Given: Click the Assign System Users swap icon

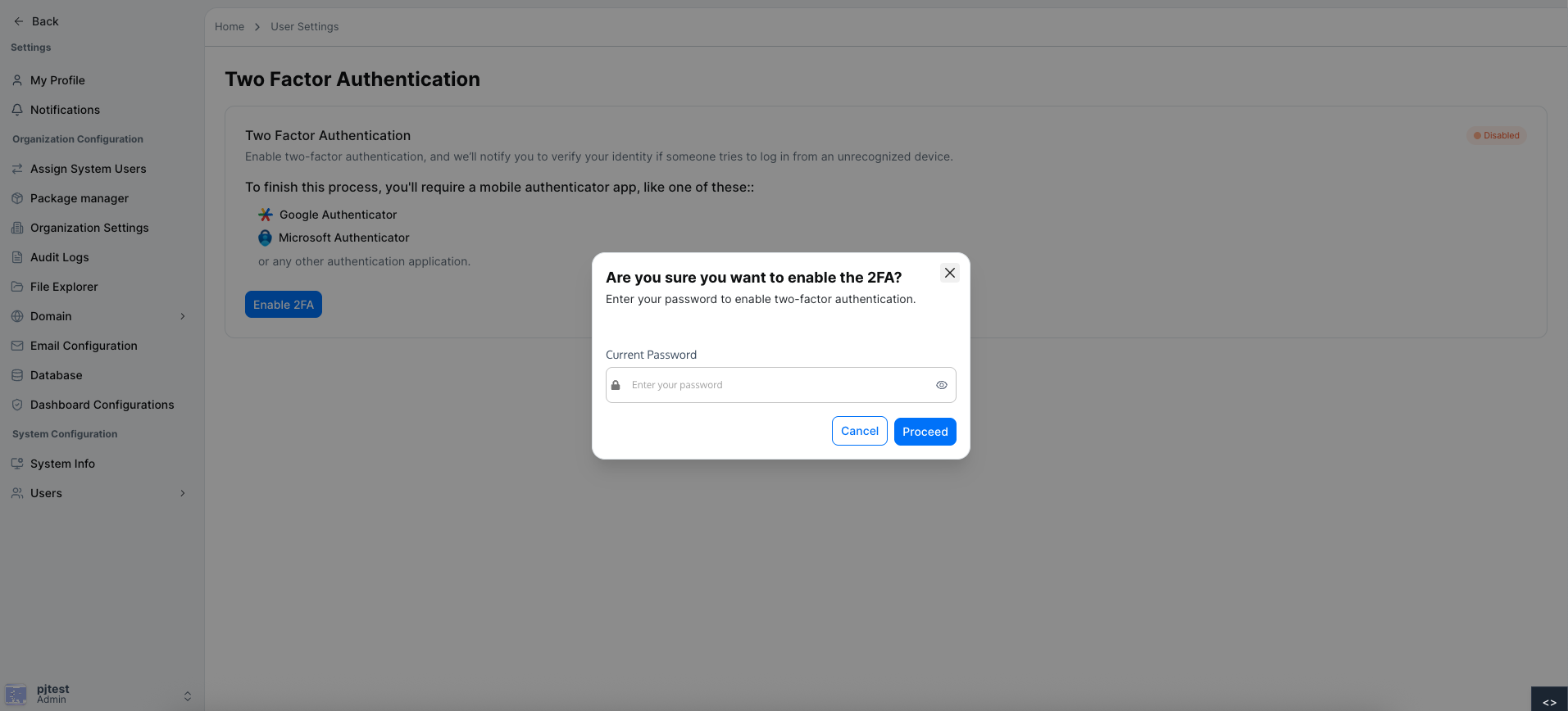Looking at the screenshot, I should 17,169.
